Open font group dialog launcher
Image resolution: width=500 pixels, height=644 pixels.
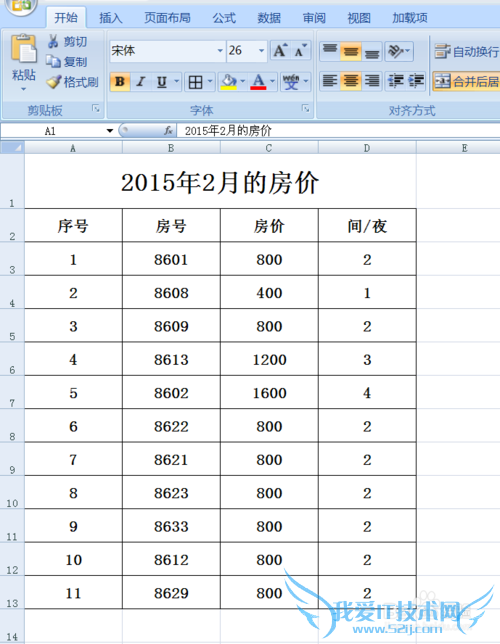coord(305,108)
